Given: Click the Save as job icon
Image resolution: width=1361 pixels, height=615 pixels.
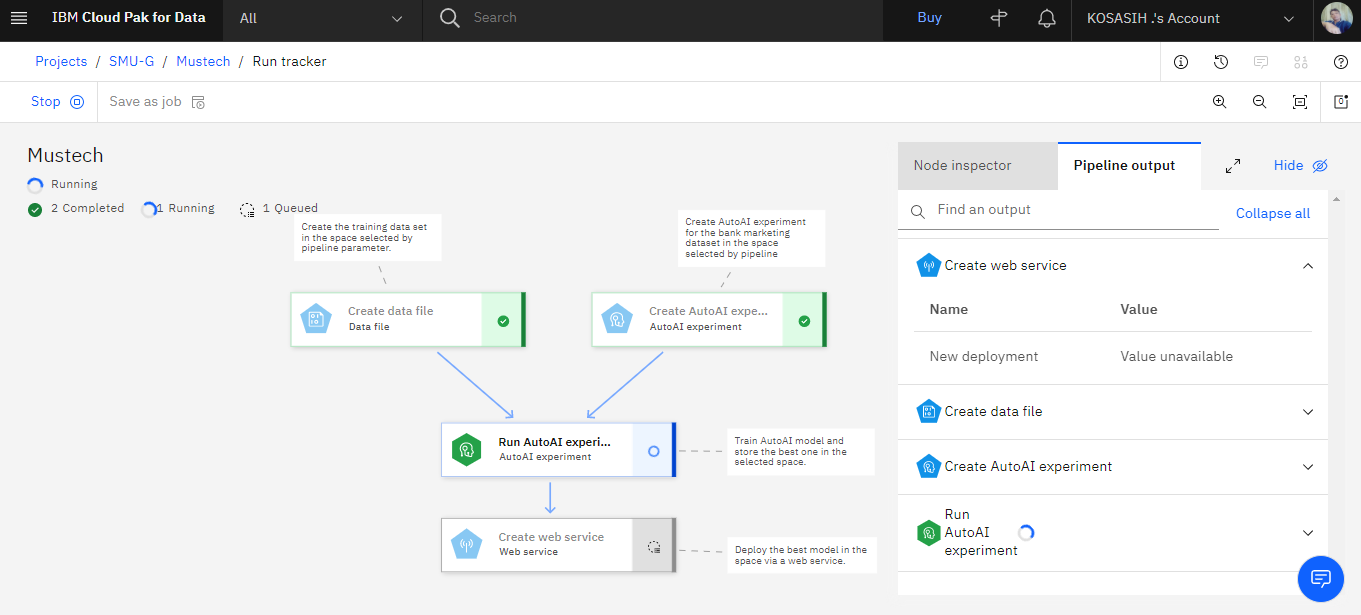Looking at the screenshot, I should [198, 102].
